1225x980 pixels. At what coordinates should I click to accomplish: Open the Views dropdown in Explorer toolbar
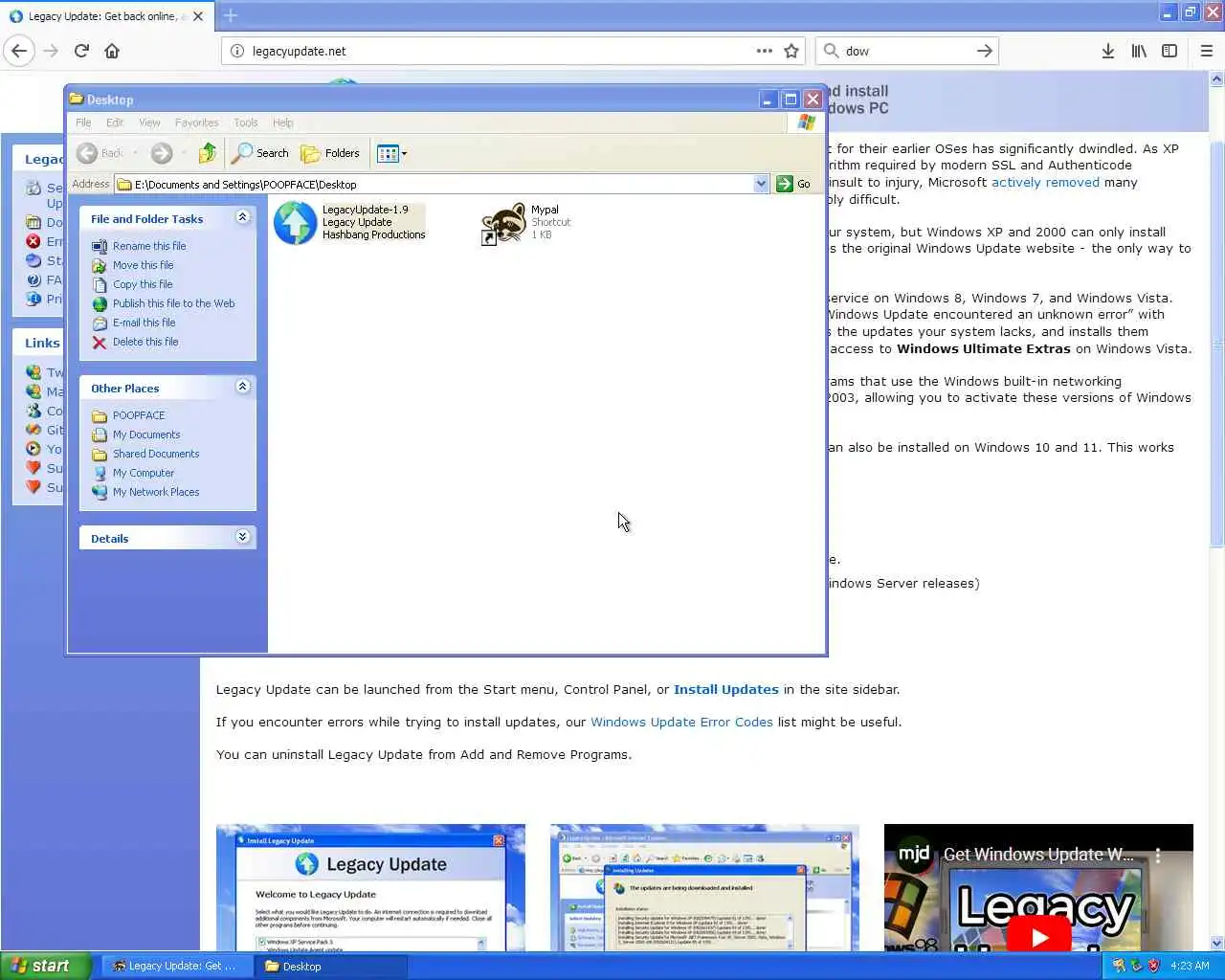(x=392, y=153)
